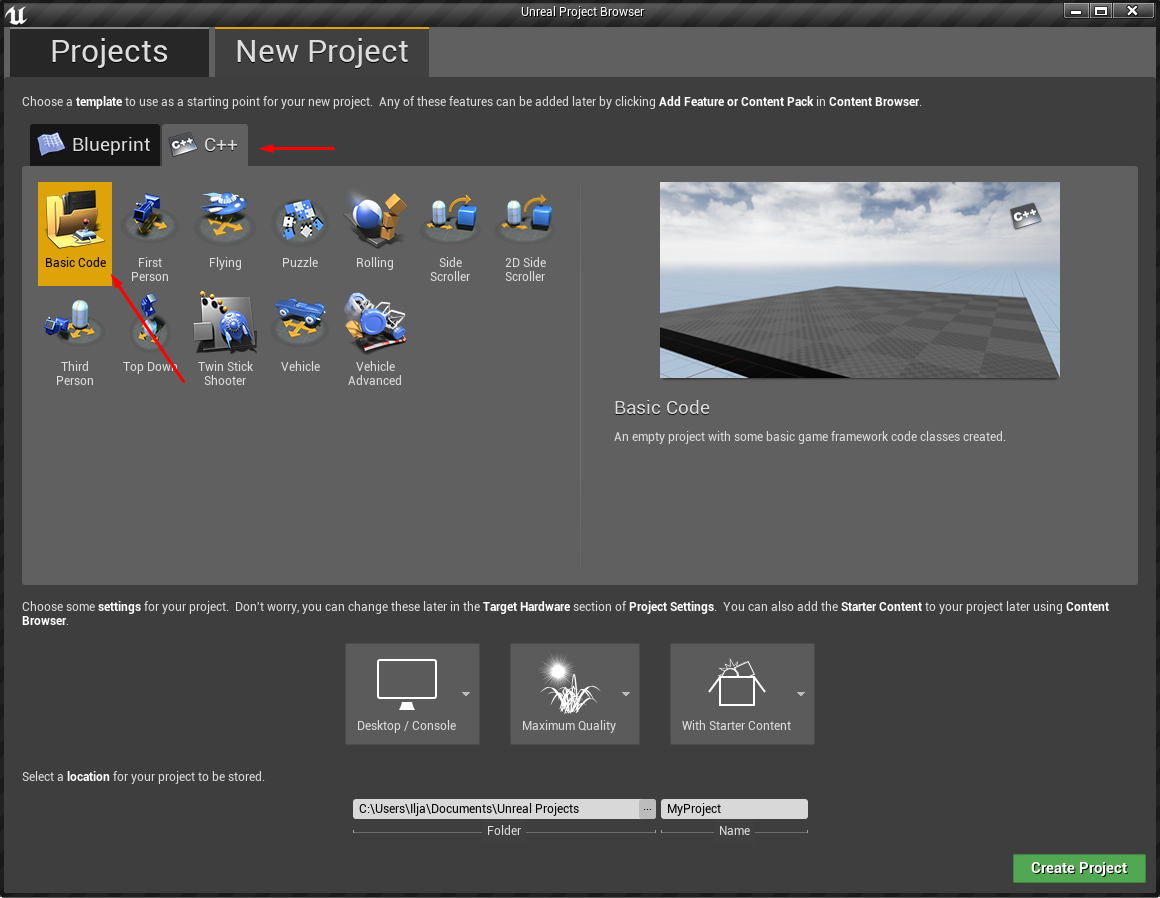The image size is (1160, 898).
Task: Browse for folder with the ellipsis button
Action: (647, 809)
